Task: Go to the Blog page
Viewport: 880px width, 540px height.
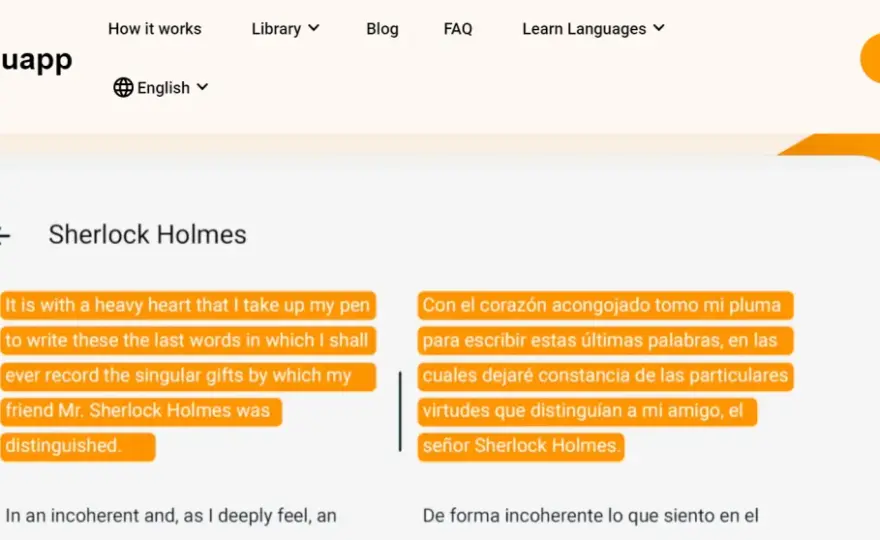Action: click(382, 29)
